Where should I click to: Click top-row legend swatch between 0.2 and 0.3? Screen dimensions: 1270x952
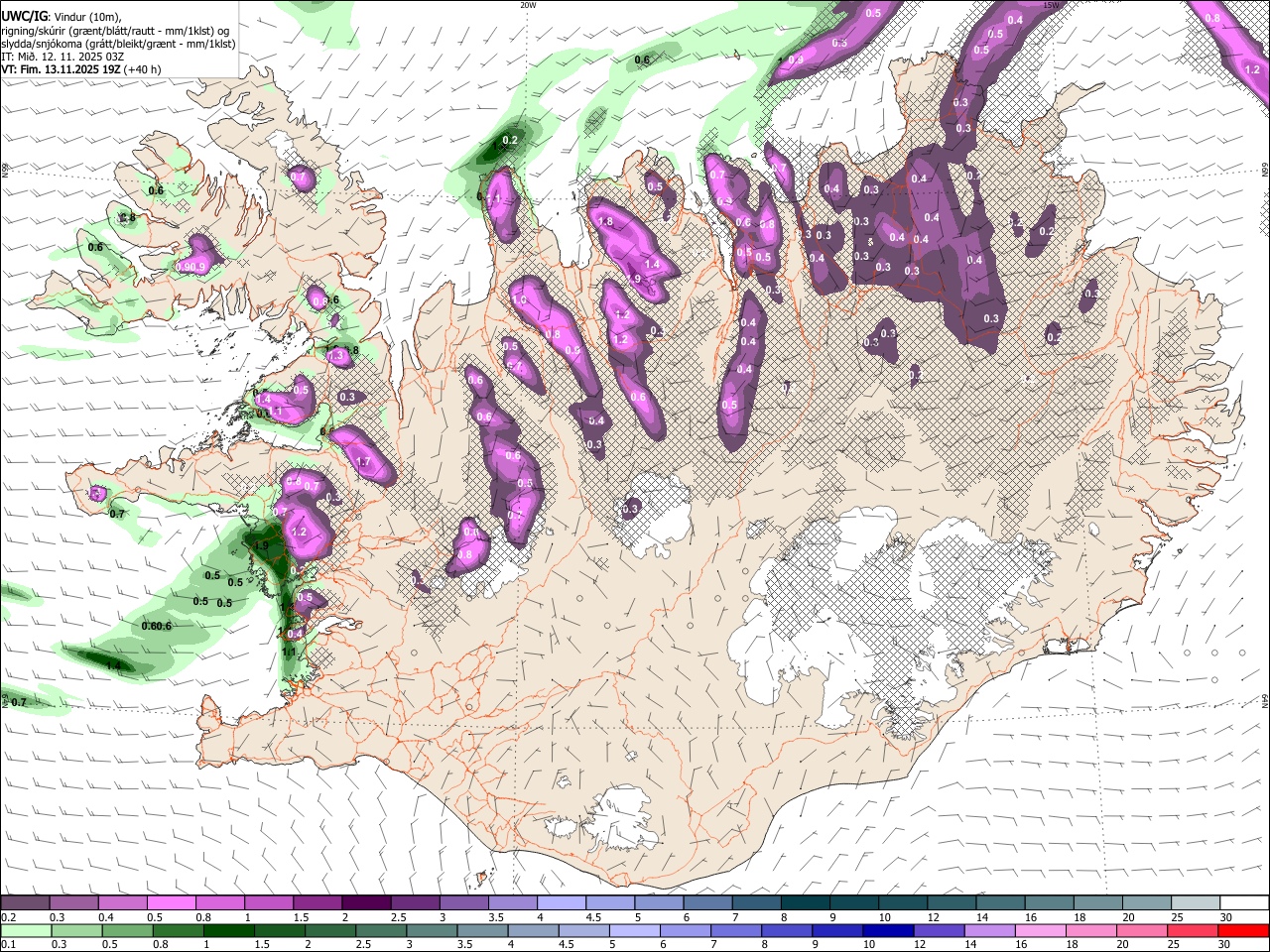point(25,903)
